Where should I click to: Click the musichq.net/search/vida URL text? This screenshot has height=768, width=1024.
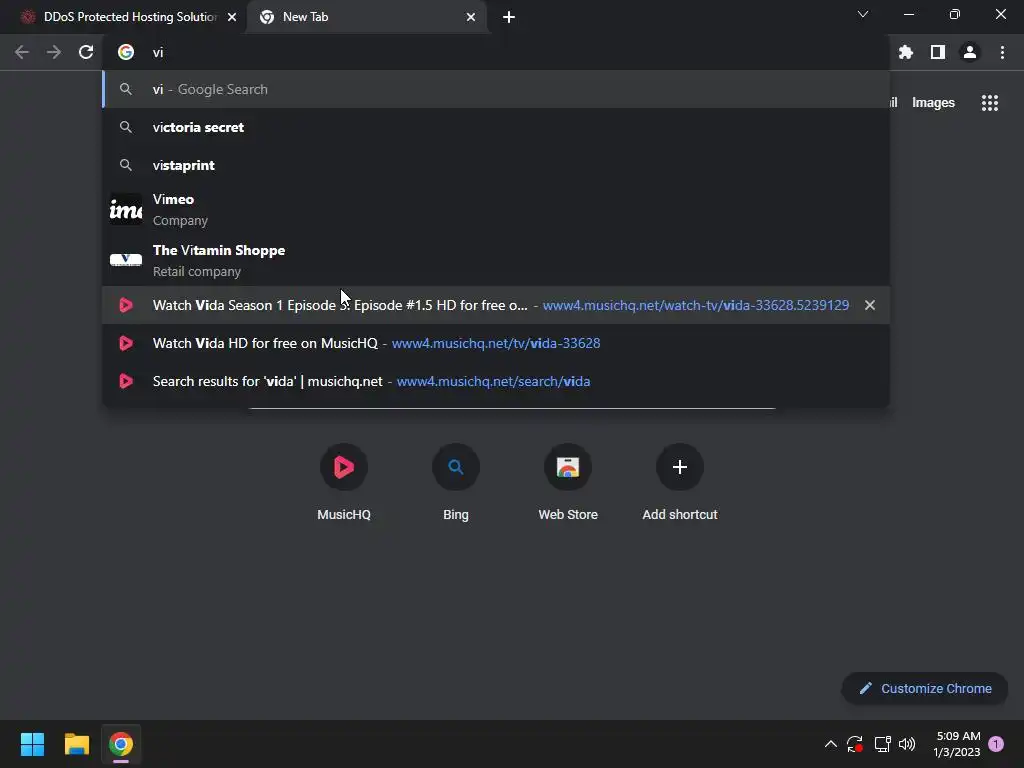tap(493, 381)
